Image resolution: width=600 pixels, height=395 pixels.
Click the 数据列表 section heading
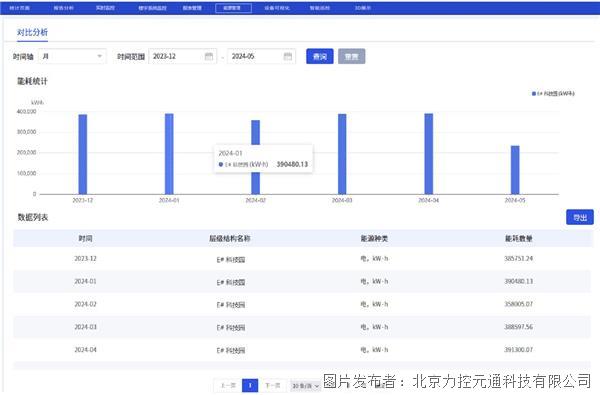33,217
